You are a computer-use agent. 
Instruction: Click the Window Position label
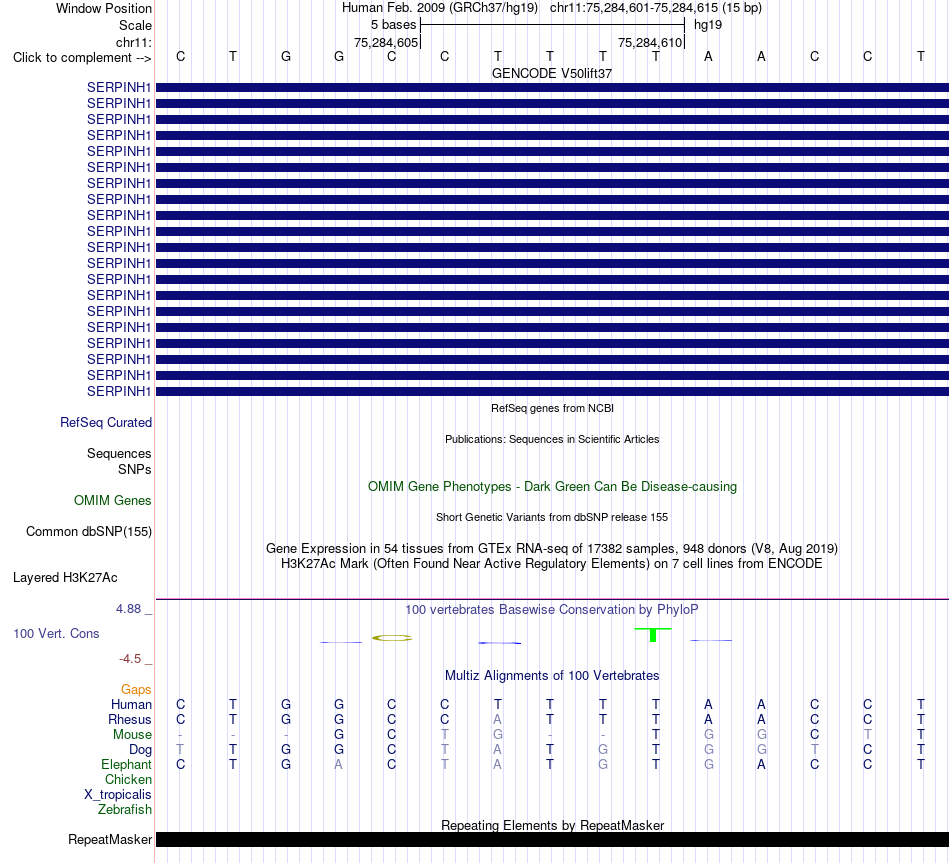tap(104, 8)
